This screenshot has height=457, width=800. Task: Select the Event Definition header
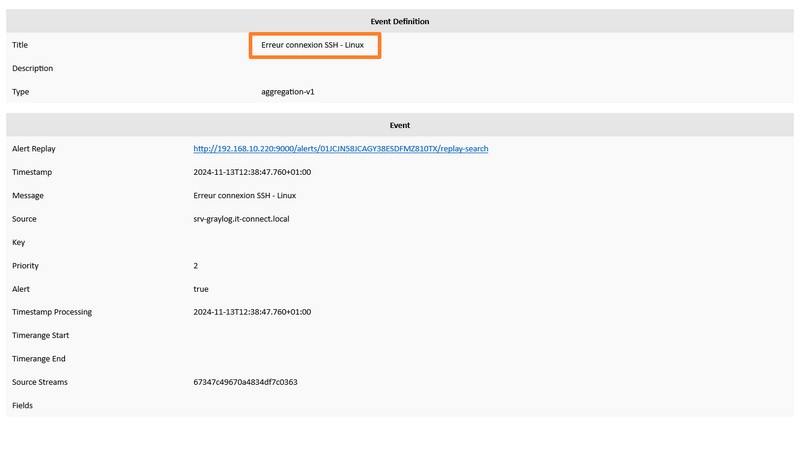(399, 21)
